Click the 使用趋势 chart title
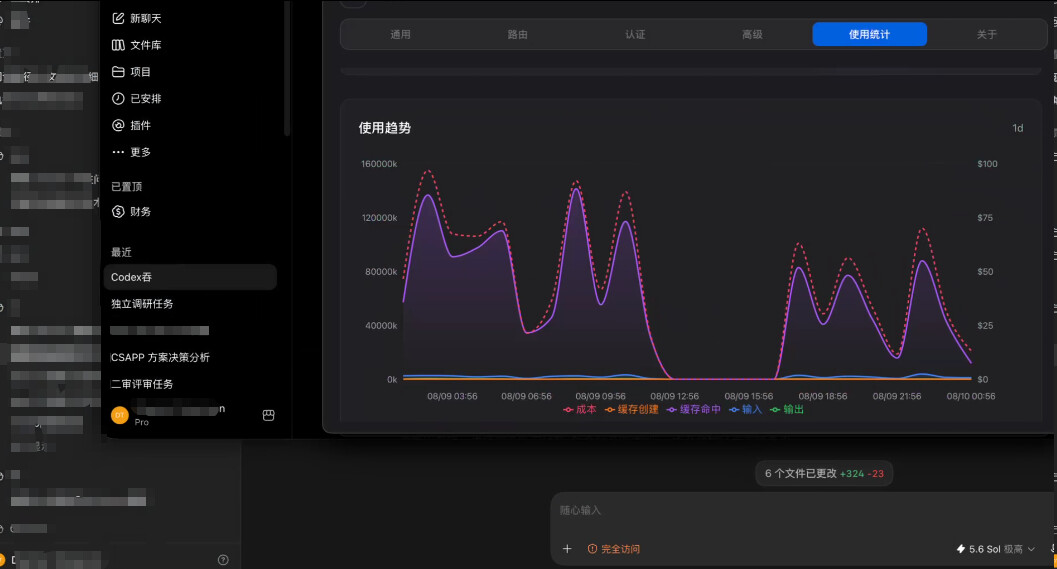 click(x=384, y=128)
